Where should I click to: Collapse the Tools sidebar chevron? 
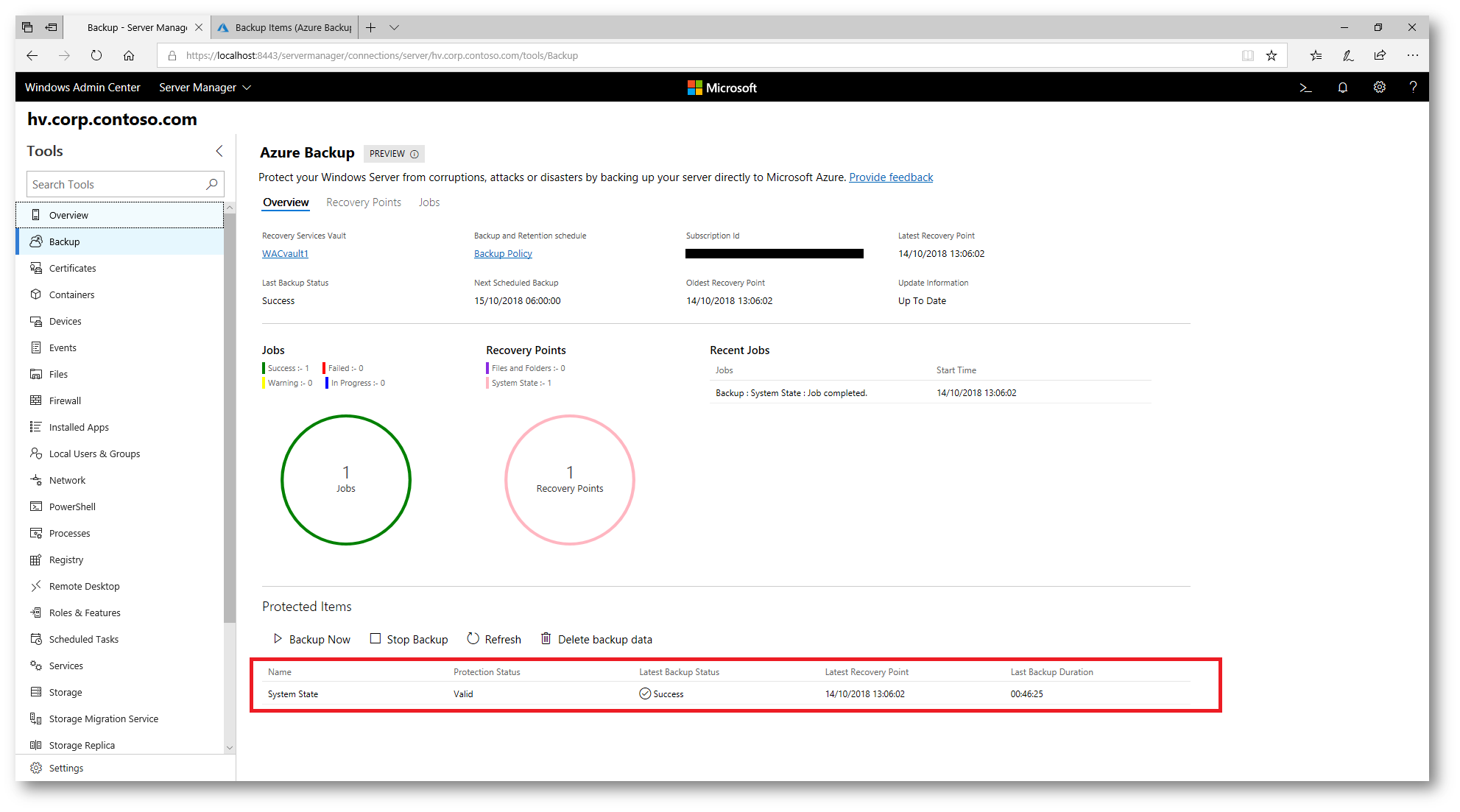tap(219, 151)
